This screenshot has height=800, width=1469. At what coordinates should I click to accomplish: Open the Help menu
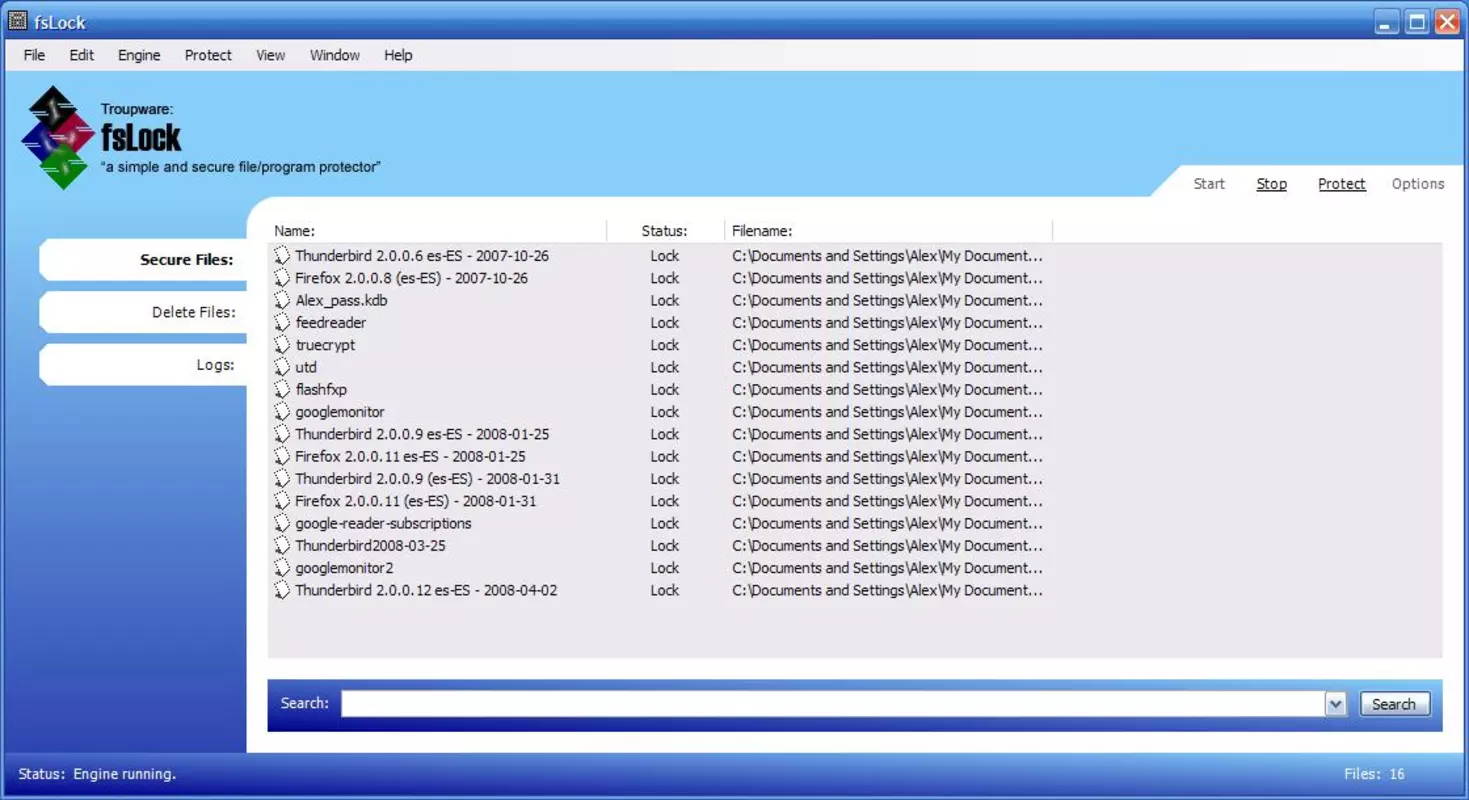click(398, 55)
